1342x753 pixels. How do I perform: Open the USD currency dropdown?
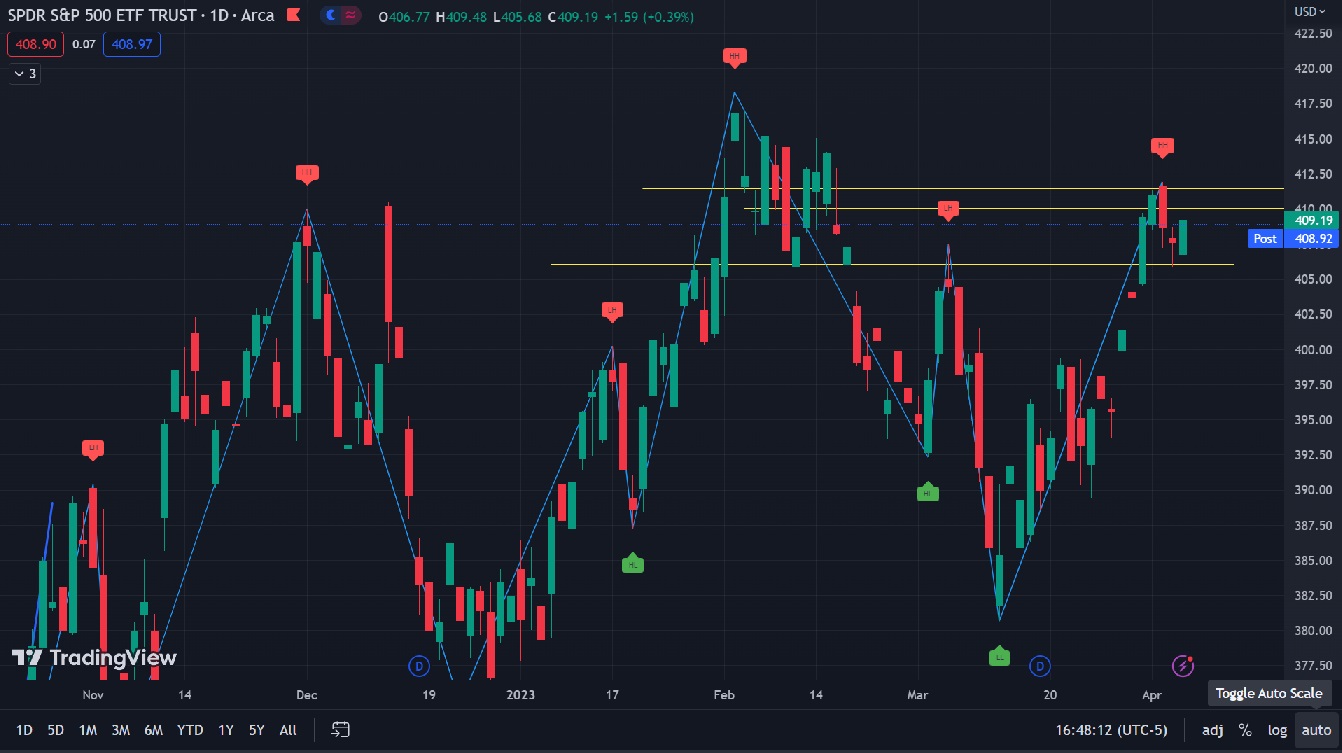coord(1310,11)
